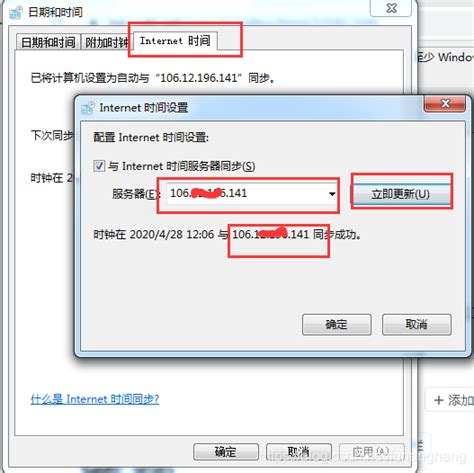Click 确定 at bottom of Date and Time window
This screenshot has height=473, width=474.
[x=226, y=452]
